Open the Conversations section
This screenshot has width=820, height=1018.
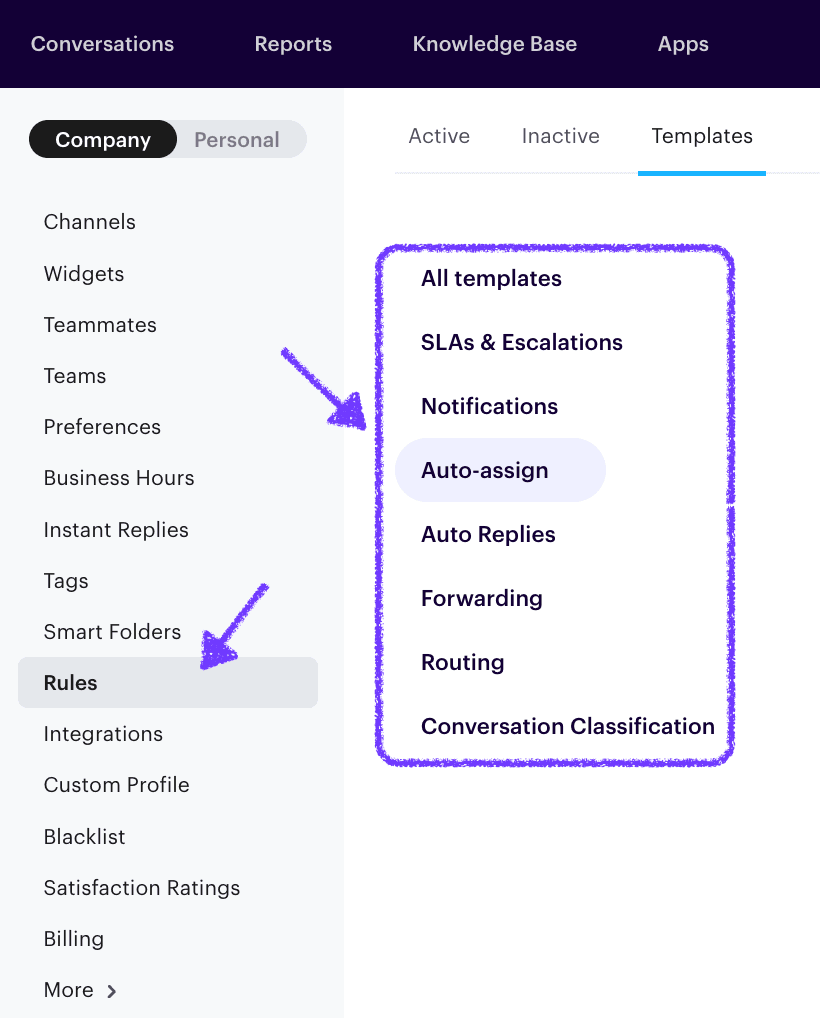(x=101, y=43)
